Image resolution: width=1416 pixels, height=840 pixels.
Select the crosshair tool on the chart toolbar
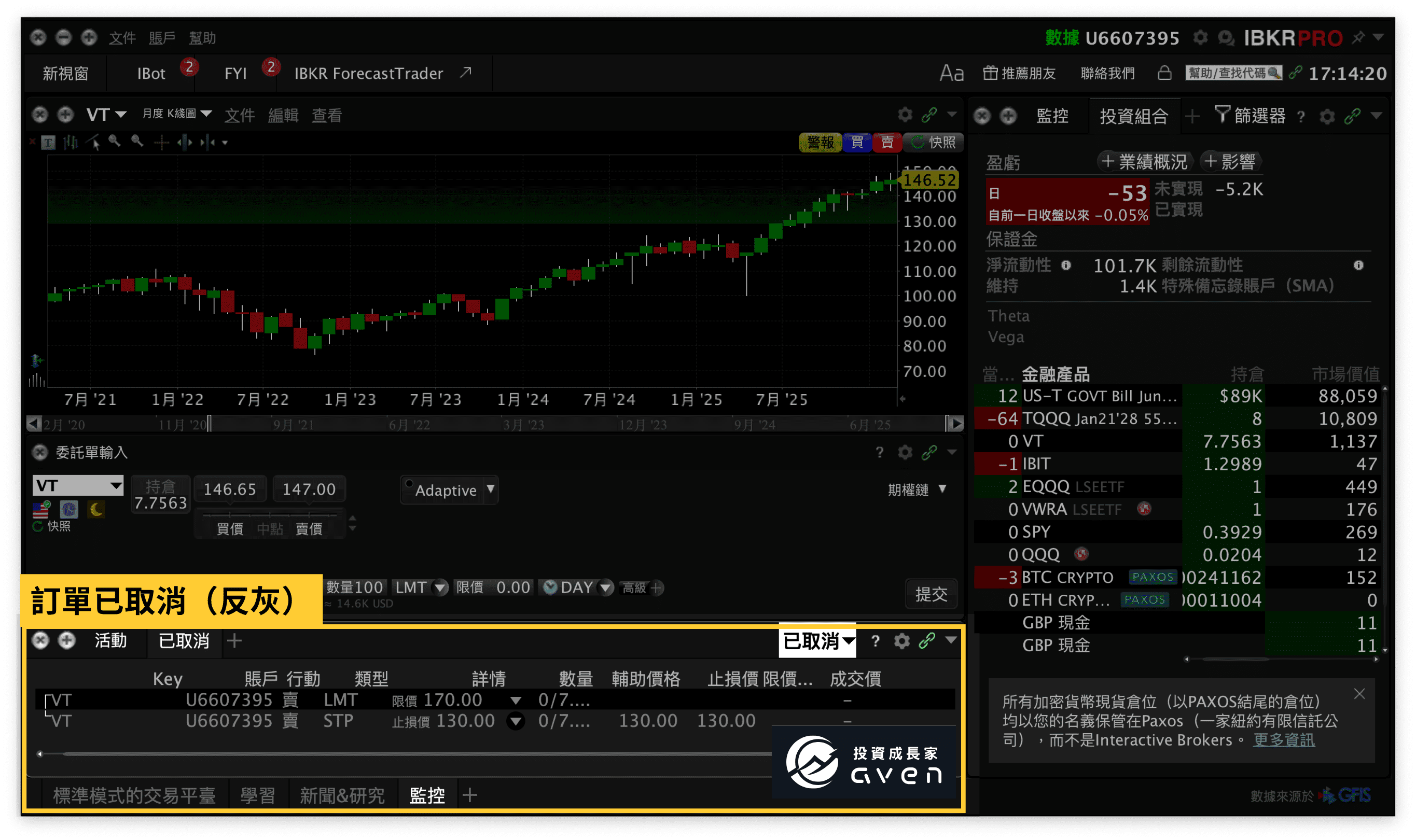tap(161, 142)
